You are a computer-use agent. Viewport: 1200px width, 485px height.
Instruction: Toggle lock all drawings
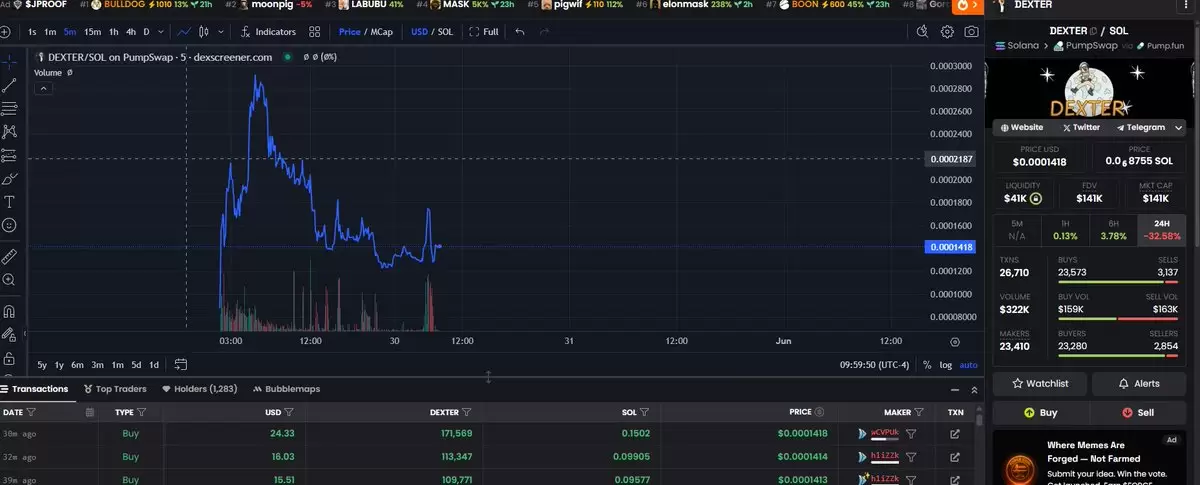[9, 358]
